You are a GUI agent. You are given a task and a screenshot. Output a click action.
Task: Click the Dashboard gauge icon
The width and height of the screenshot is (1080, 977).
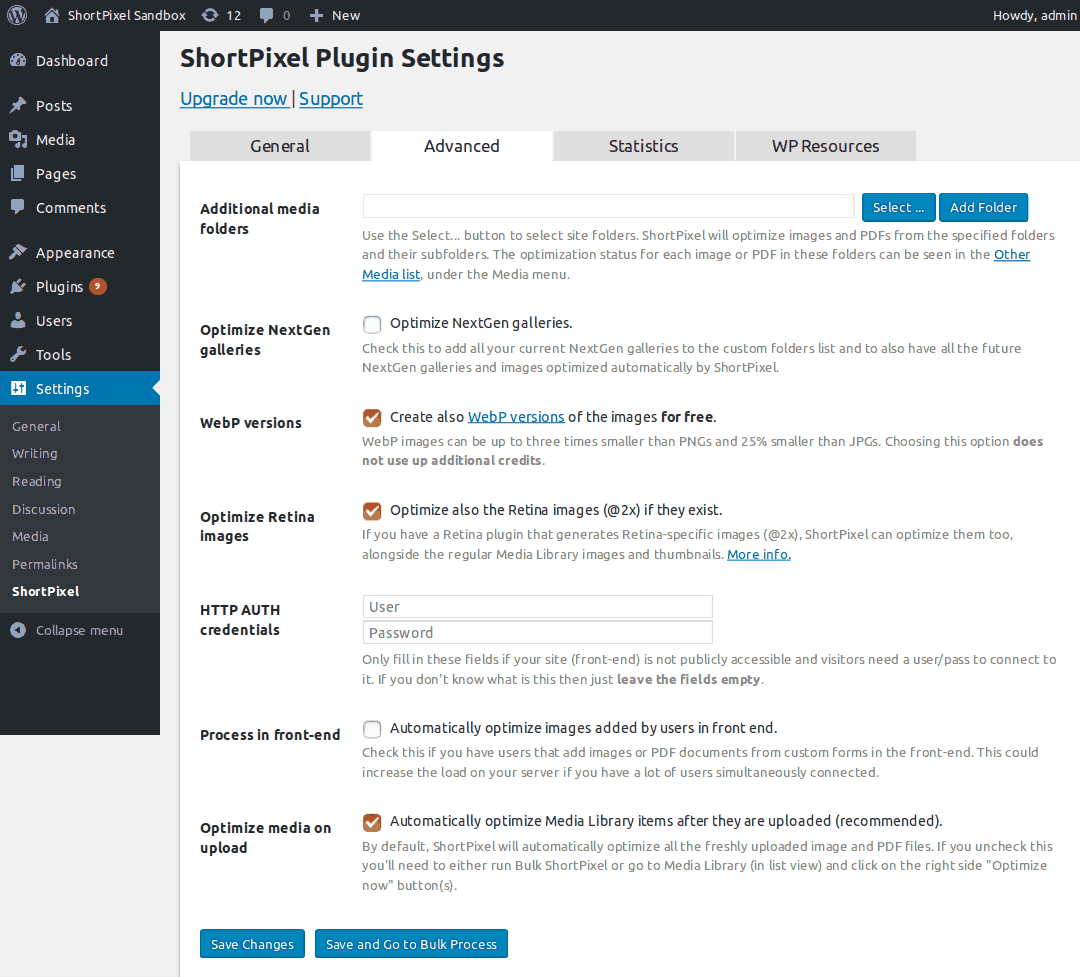tap(18, 61)
